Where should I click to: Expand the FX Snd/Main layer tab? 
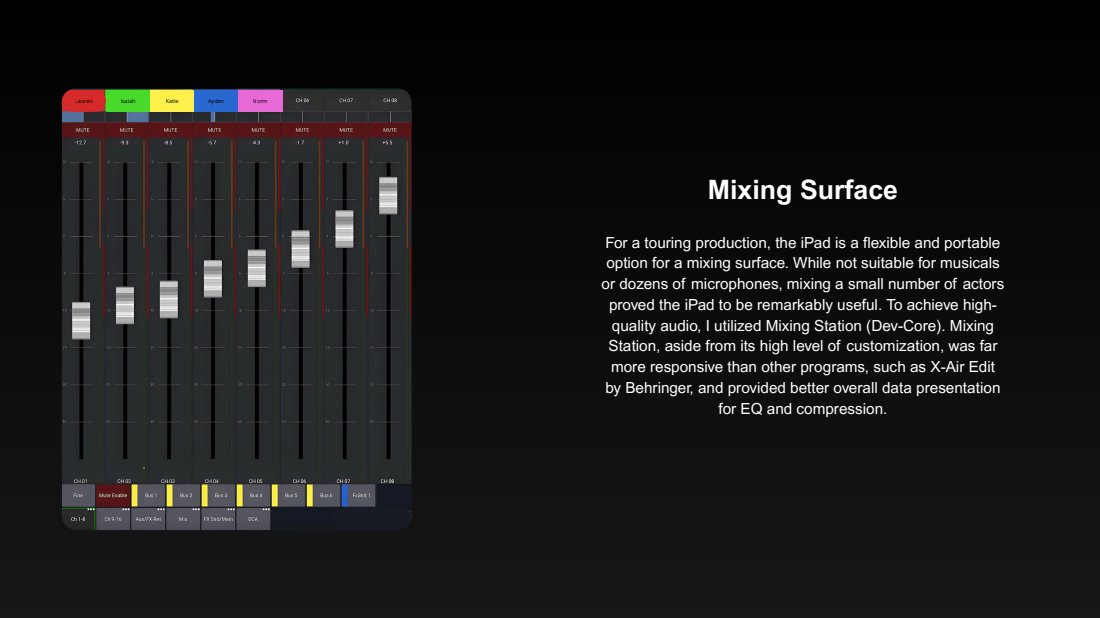[218, 520]
